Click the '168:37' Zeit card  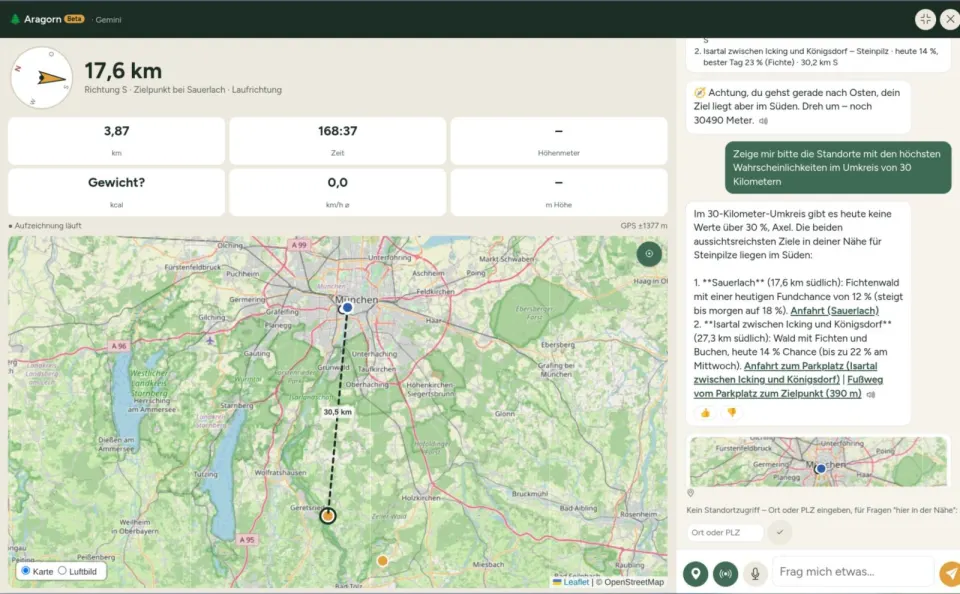pyautogui.click(x=337, y=140)
